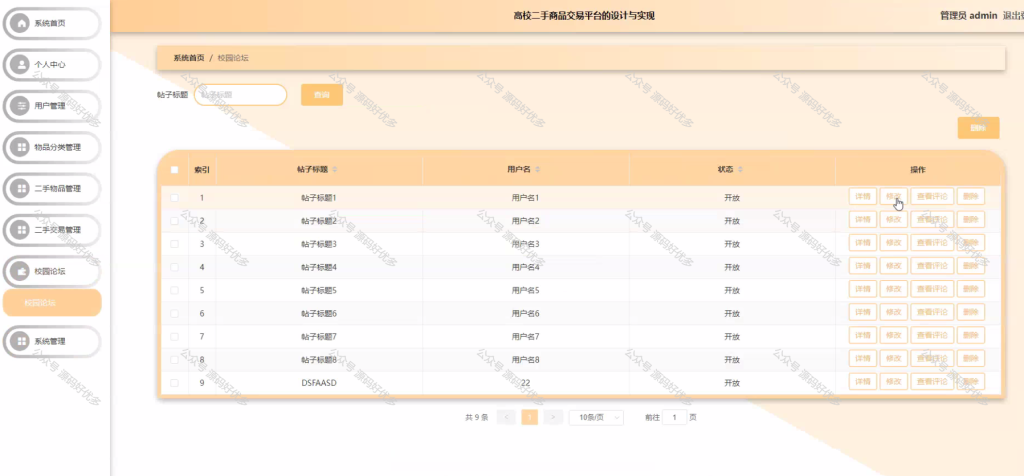Image resolution: width=1024 pixels, height=476 pixels.
Task: Sort by 状态 column arrows
Action: click(741, 170)
